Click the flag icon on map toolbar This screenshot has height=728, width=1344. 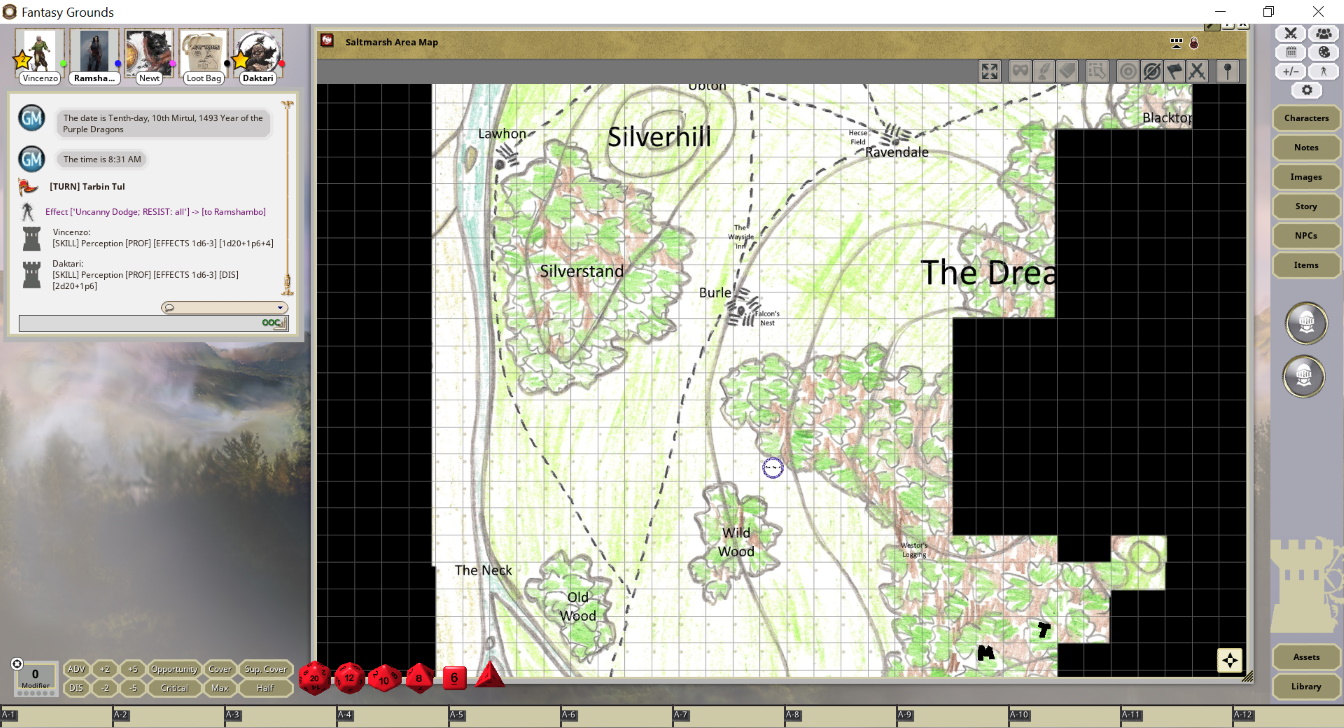[1174, 71]
